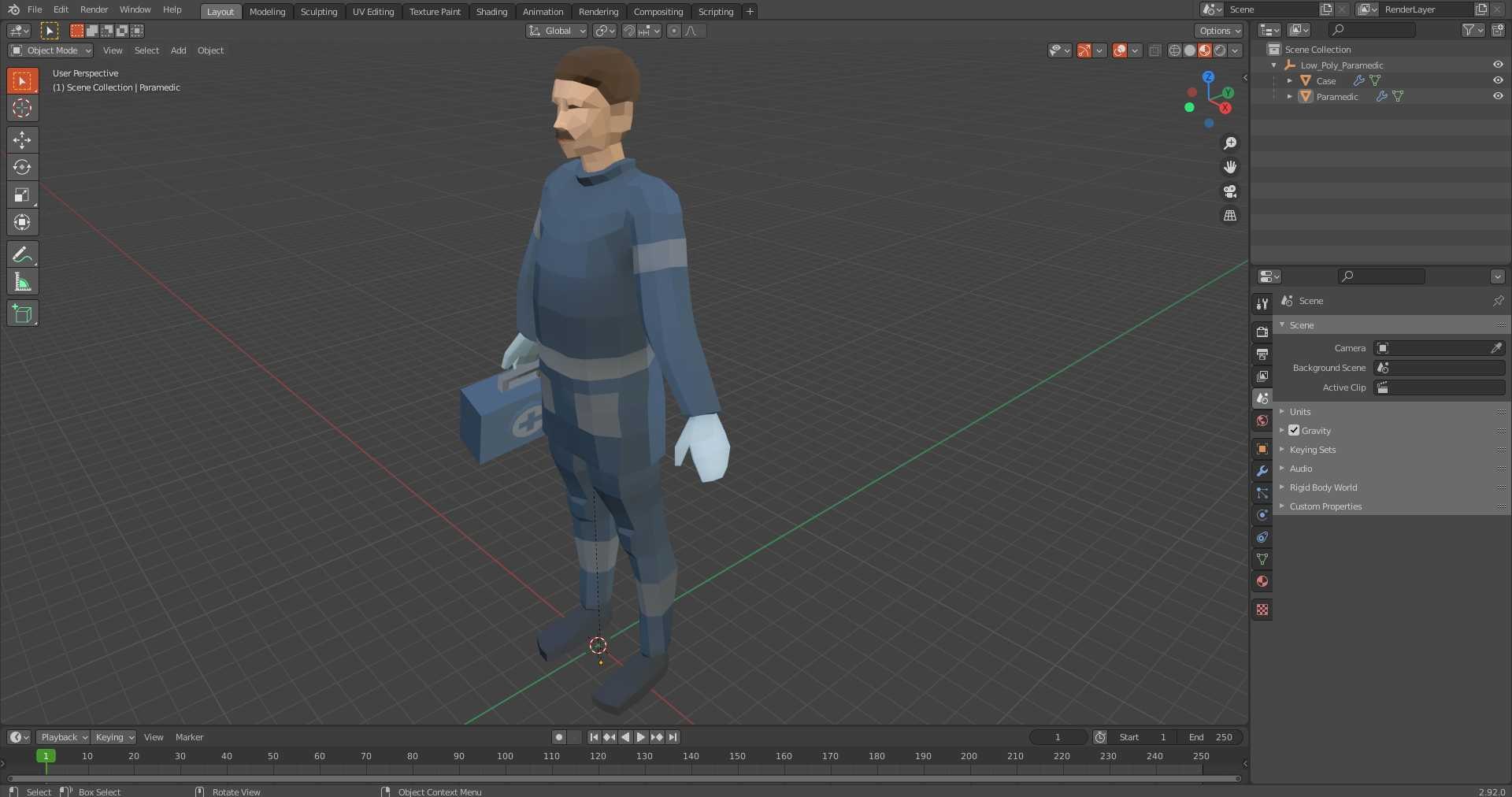Image resolution: width=1512 pixels, height=797 pixels.
Task: Hide the Paramedic object in outliner
Action: tap(1498, 96)
